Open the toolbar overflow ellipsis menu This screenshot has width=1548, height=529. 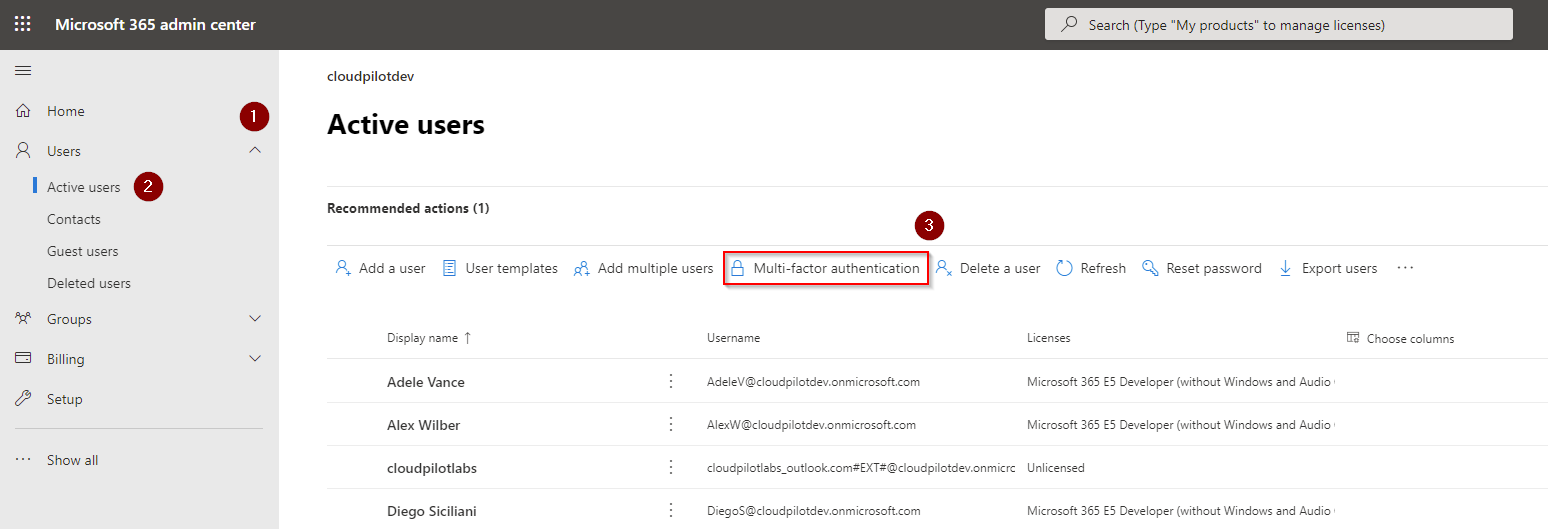(x=1405, y=268)
